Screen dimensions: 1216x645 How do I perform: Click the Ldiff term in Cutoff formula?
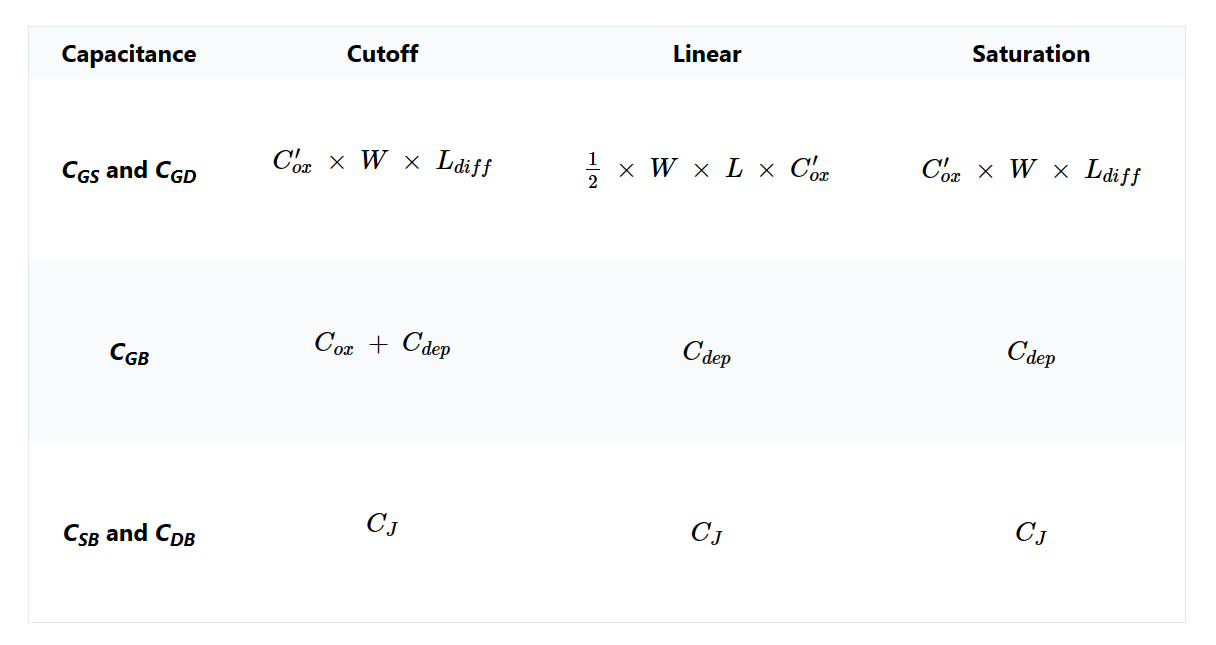(x=464, y=163)
